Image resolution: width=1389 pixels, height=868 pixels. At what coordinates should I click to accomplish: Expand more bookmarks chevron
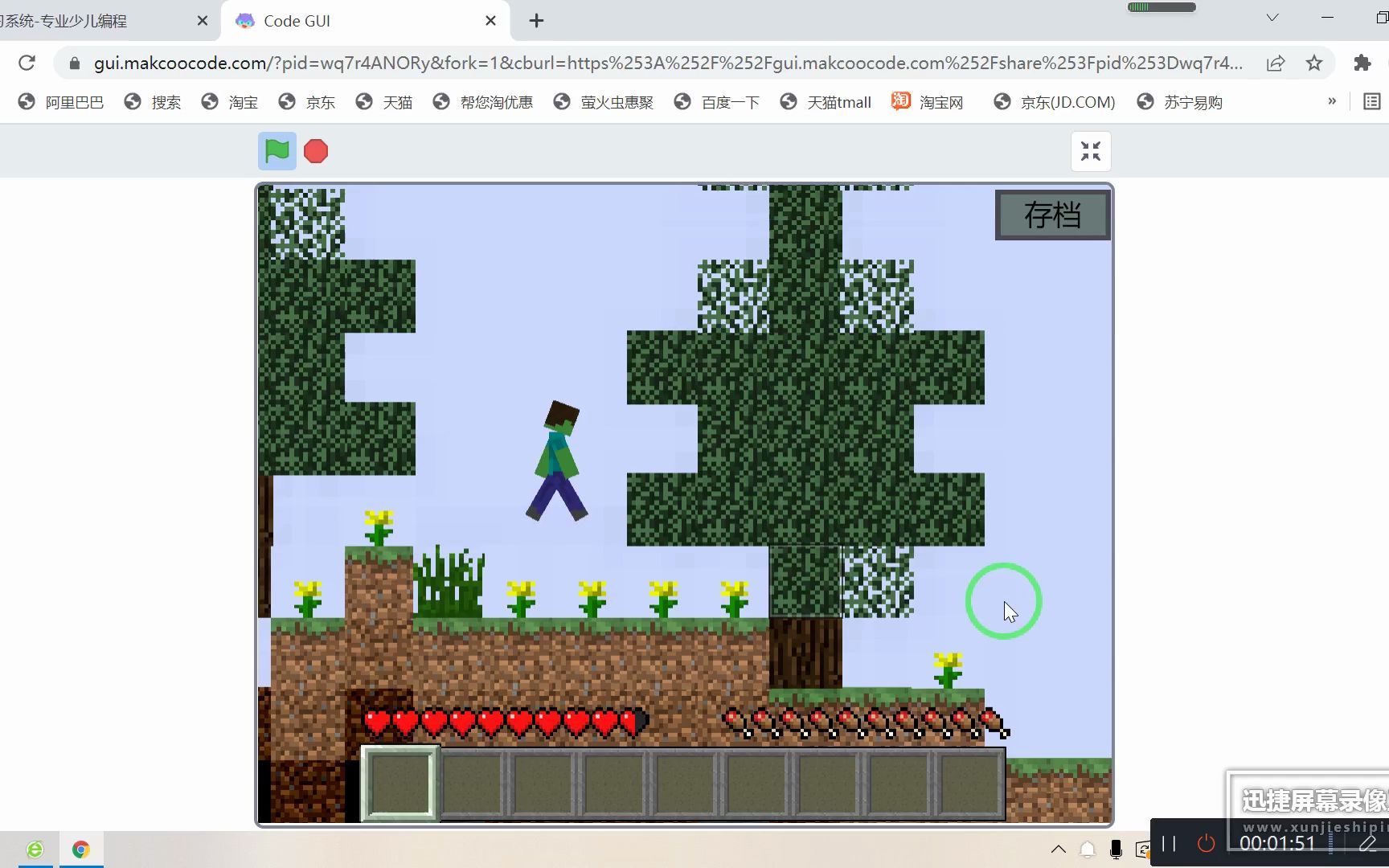[x=1332, y=101]
